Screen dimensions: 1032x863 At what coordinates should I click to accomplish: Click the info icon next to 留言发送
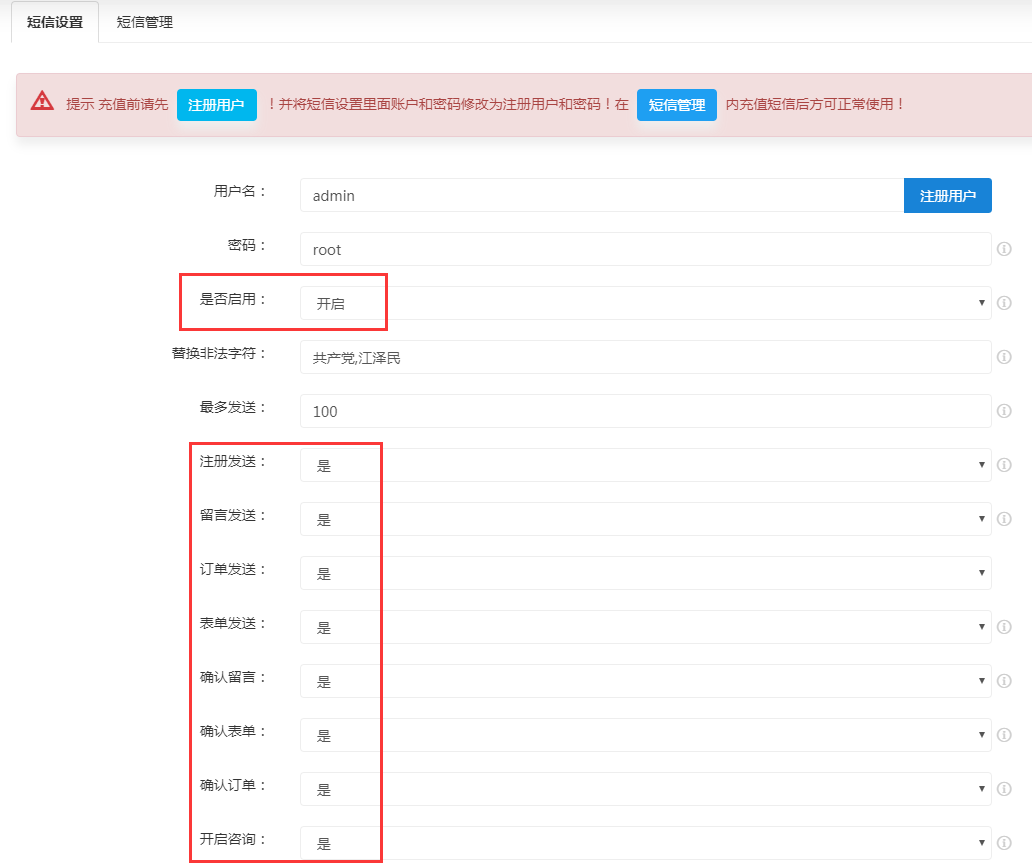[x=1004, y=519]
